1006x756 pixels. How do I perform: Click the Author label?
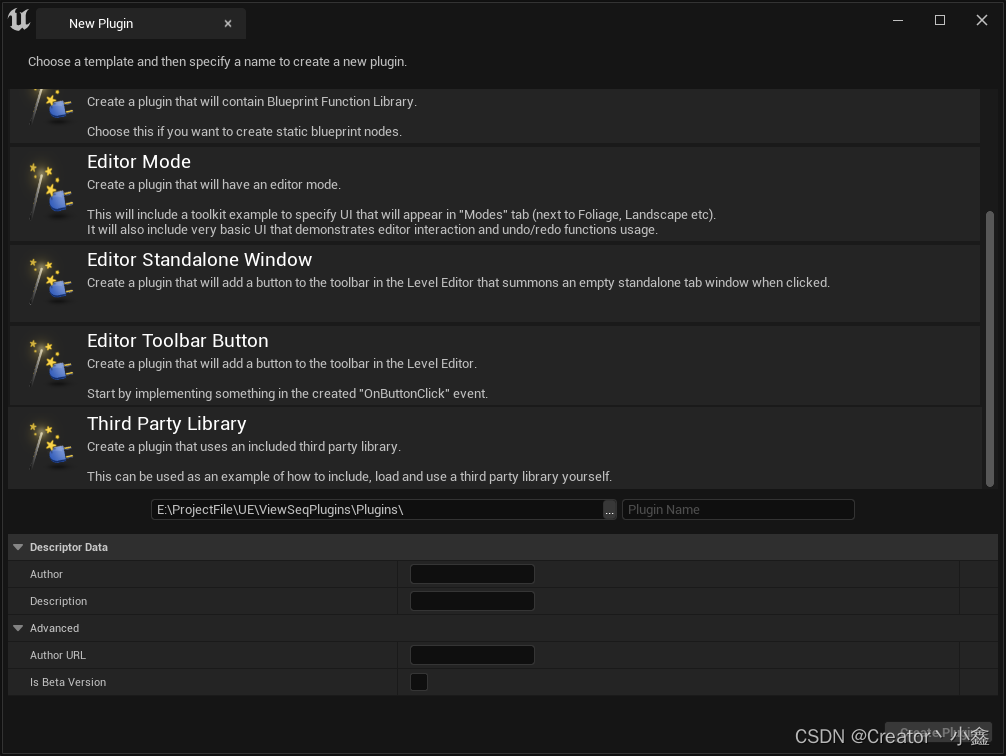click(46, 574)
